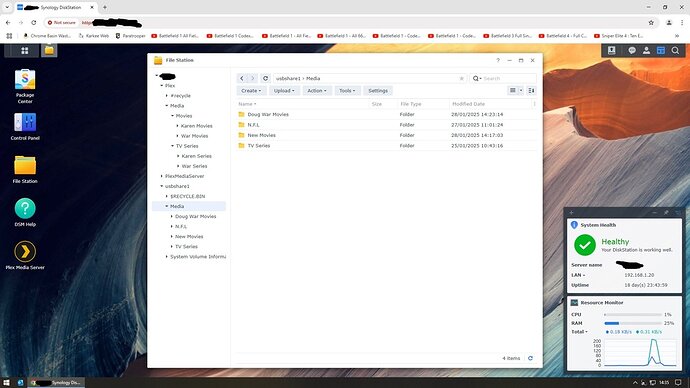690x388 pixels.
Task: Change File Station sort order icon
Action: click(532, 91)
